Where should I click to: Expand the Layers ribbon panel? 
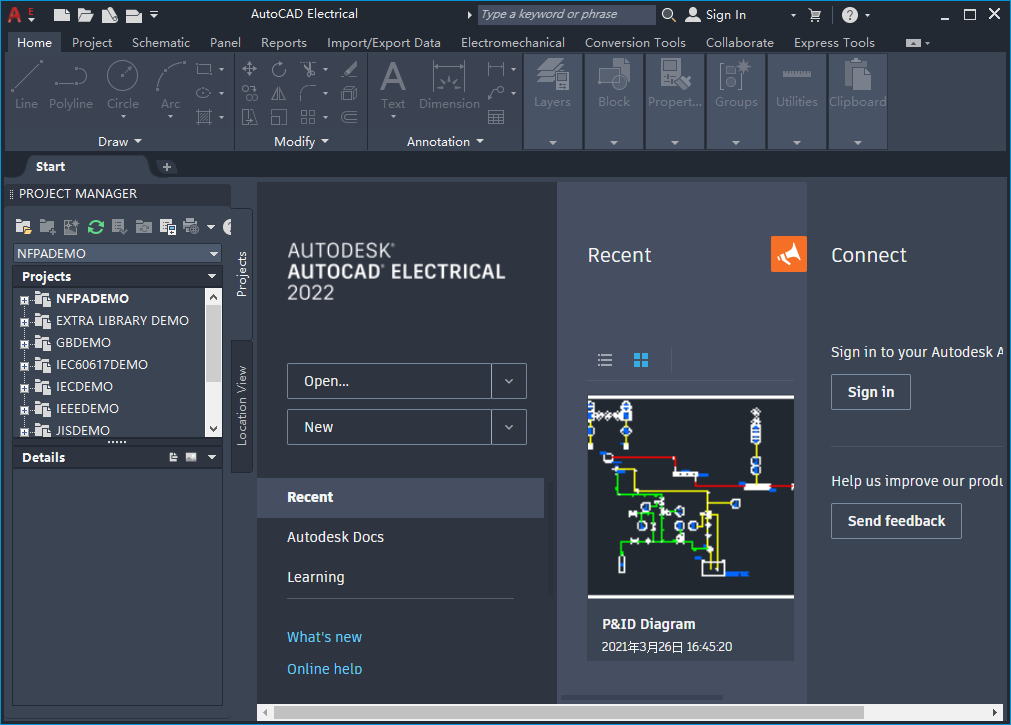coord(553,143)
